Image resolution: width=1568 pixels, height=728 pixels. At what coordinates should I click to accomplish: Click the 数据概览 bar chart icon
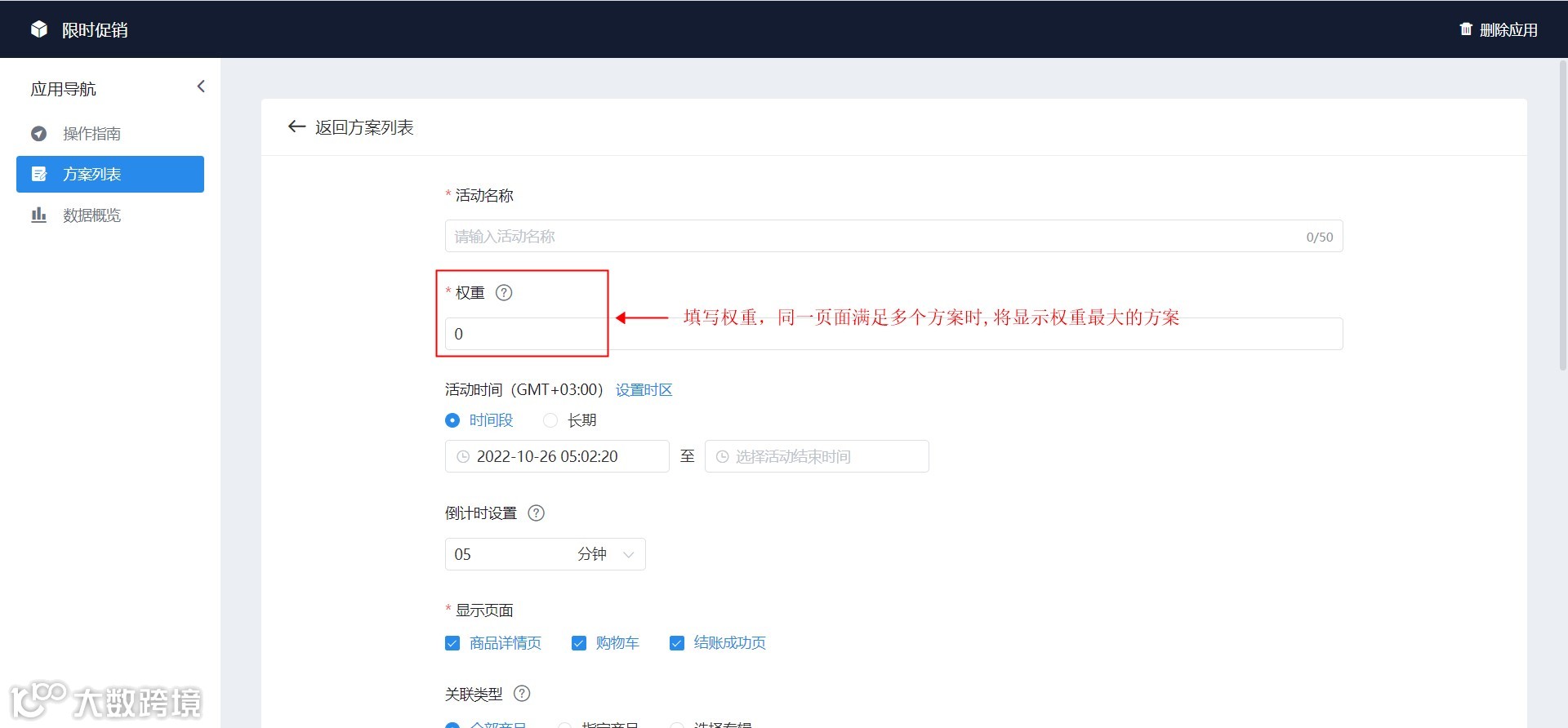[38, 215]
